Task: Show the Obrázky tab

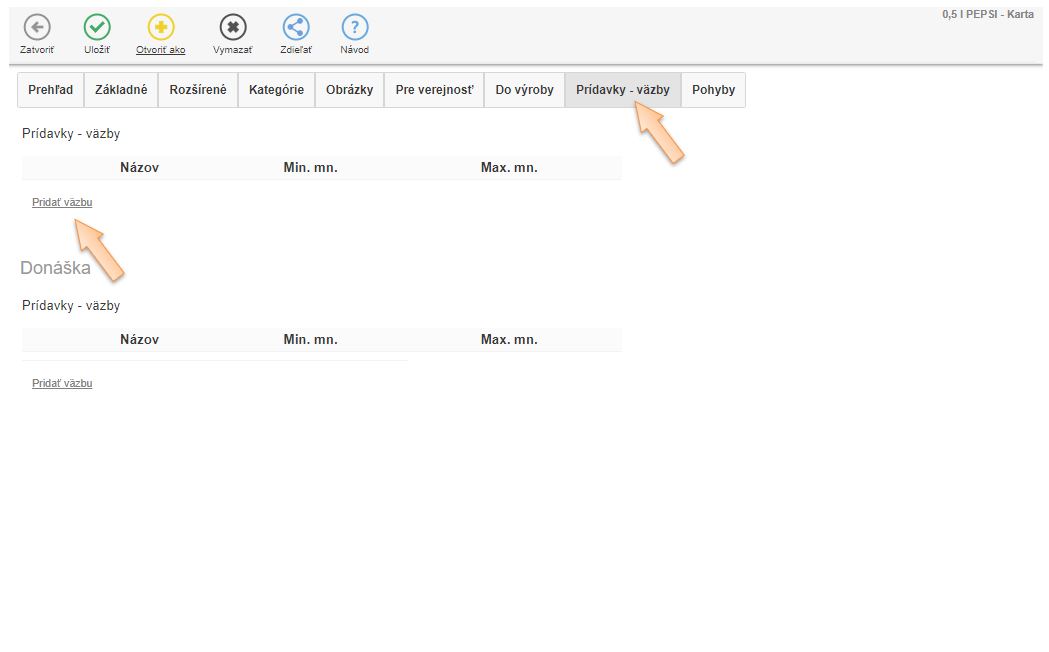Action: pos(349,90)
